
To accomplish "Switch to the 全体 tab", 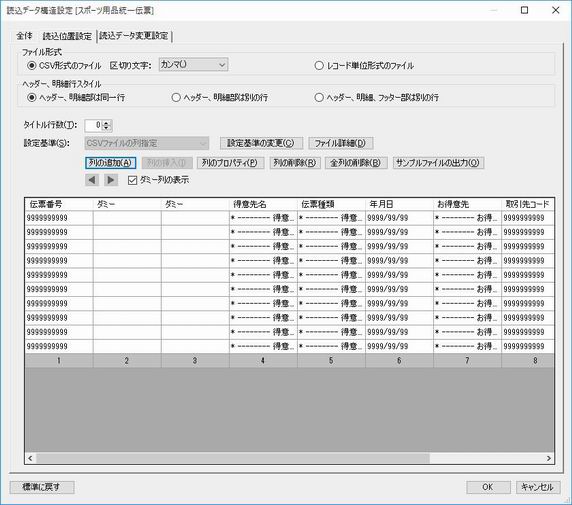I will [24, 36].
